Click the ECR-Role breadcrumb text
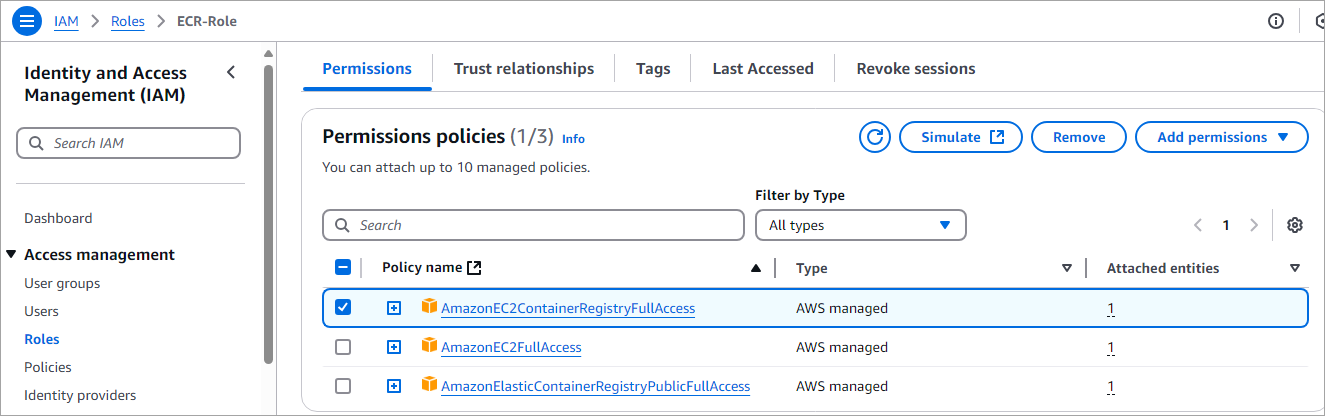 [207, 21]
